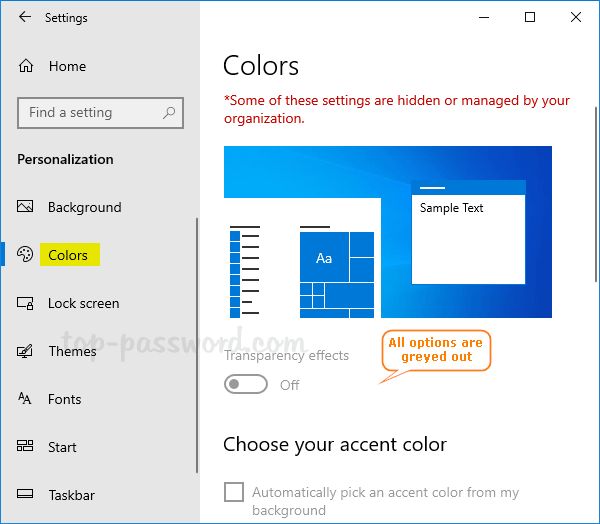Check automatically pick an accent color

234,492
